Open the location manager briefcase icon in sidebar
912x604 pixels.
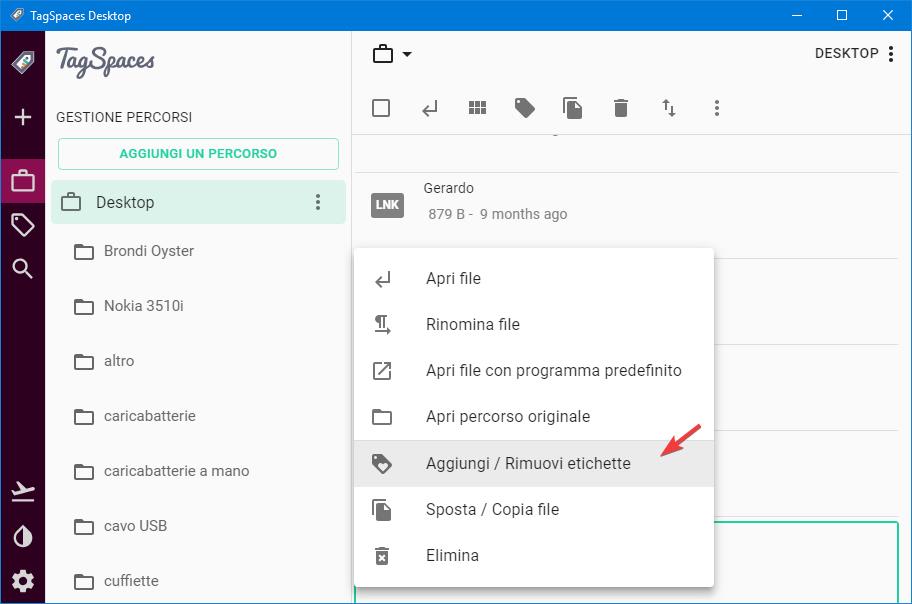23,181
